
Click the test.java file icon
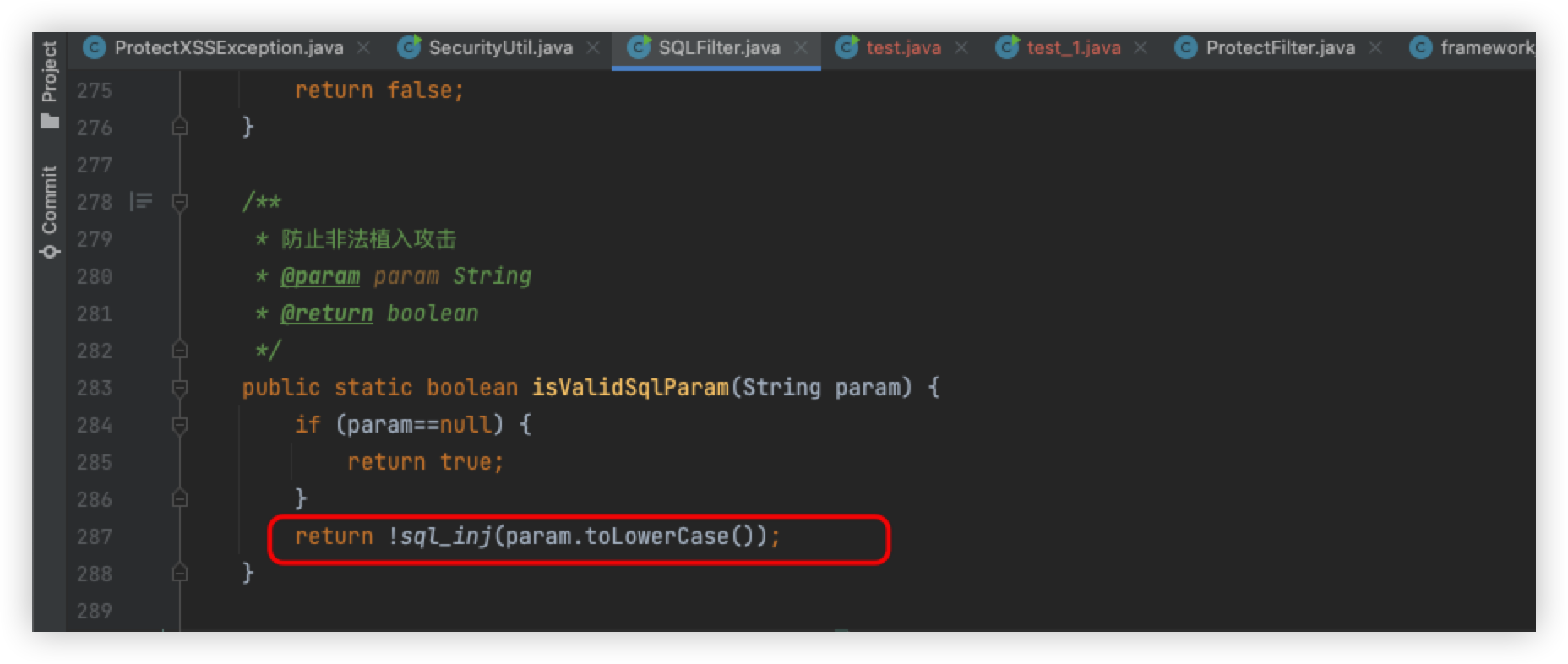pos(847,47)
